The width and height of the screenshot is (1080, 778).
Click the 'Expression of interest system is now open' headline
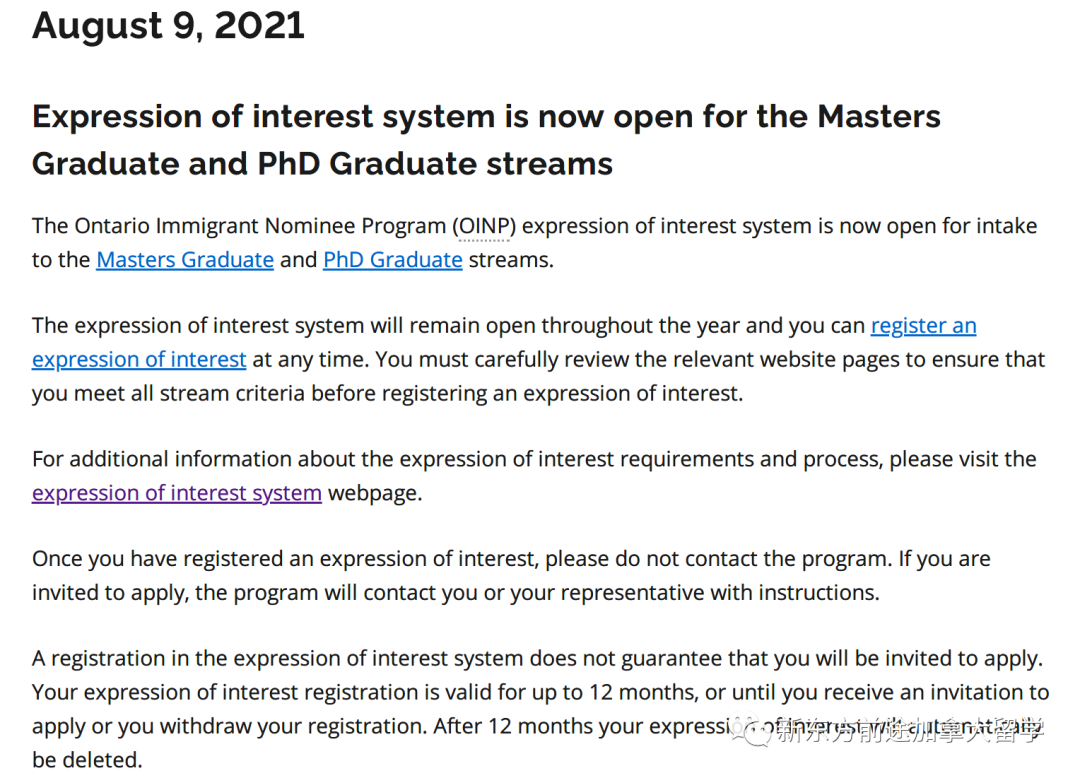pos(486,116)
